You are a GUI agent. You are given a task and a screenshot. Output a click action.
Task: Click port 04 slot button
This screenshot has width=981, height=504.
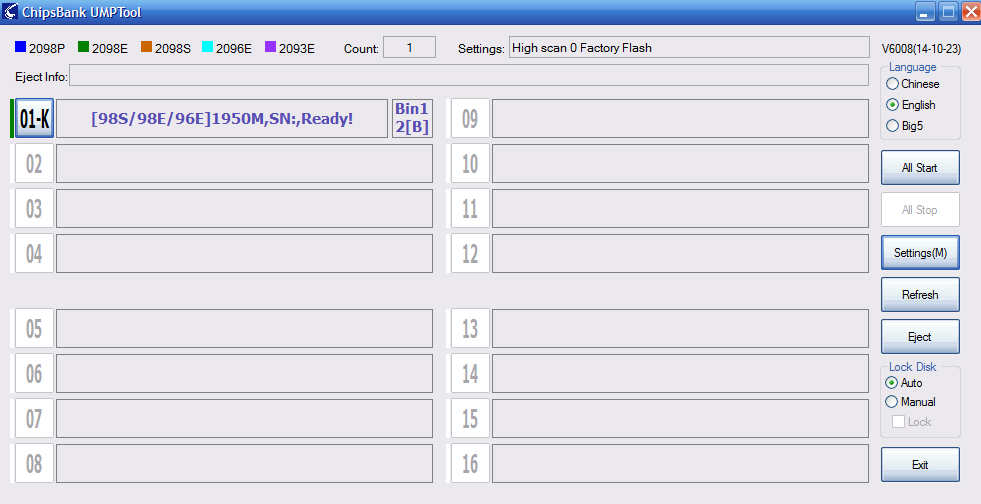(x=34, y=254)
